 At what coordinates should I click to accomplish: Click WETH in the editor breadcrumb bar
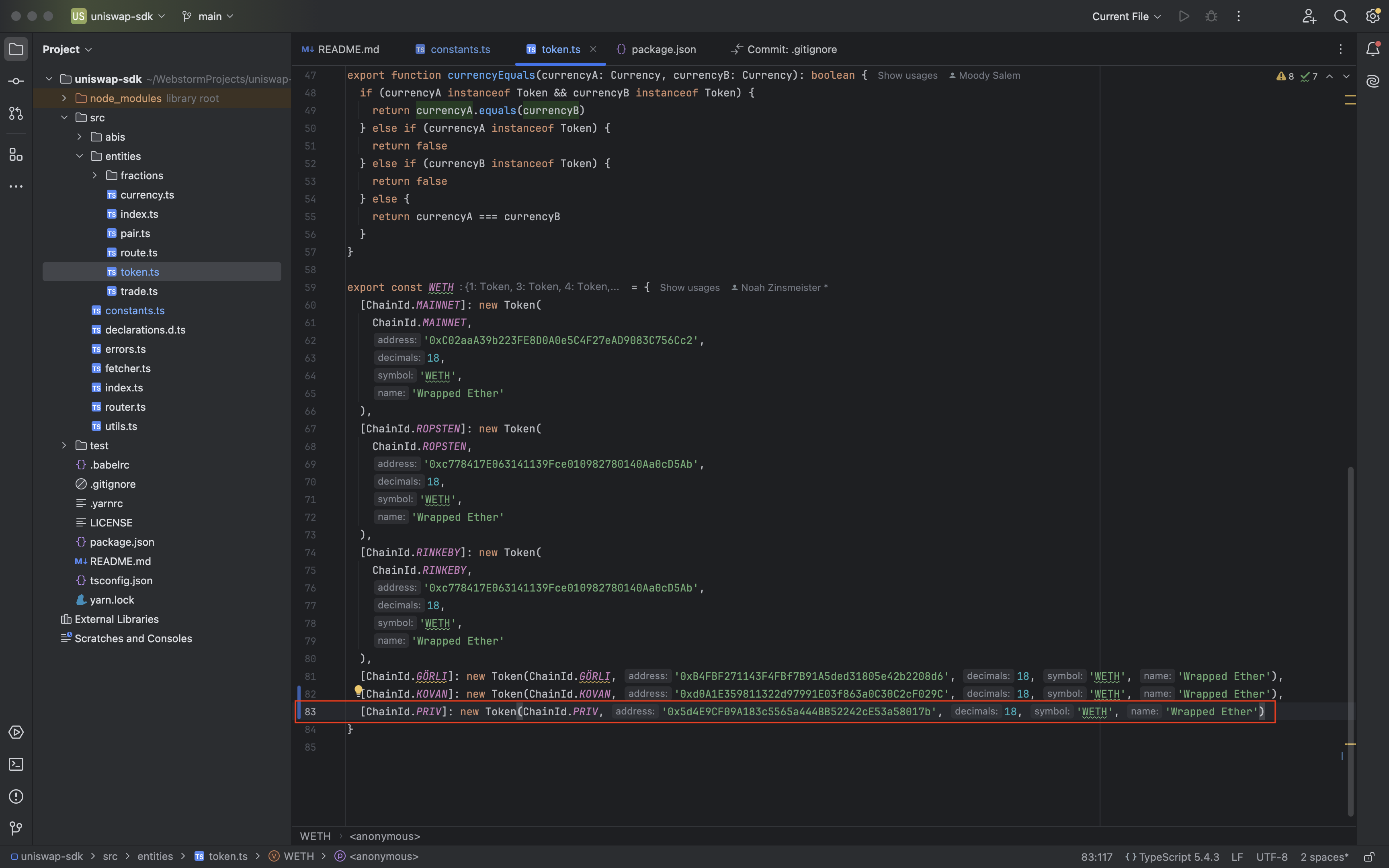(x=315, y=836)
